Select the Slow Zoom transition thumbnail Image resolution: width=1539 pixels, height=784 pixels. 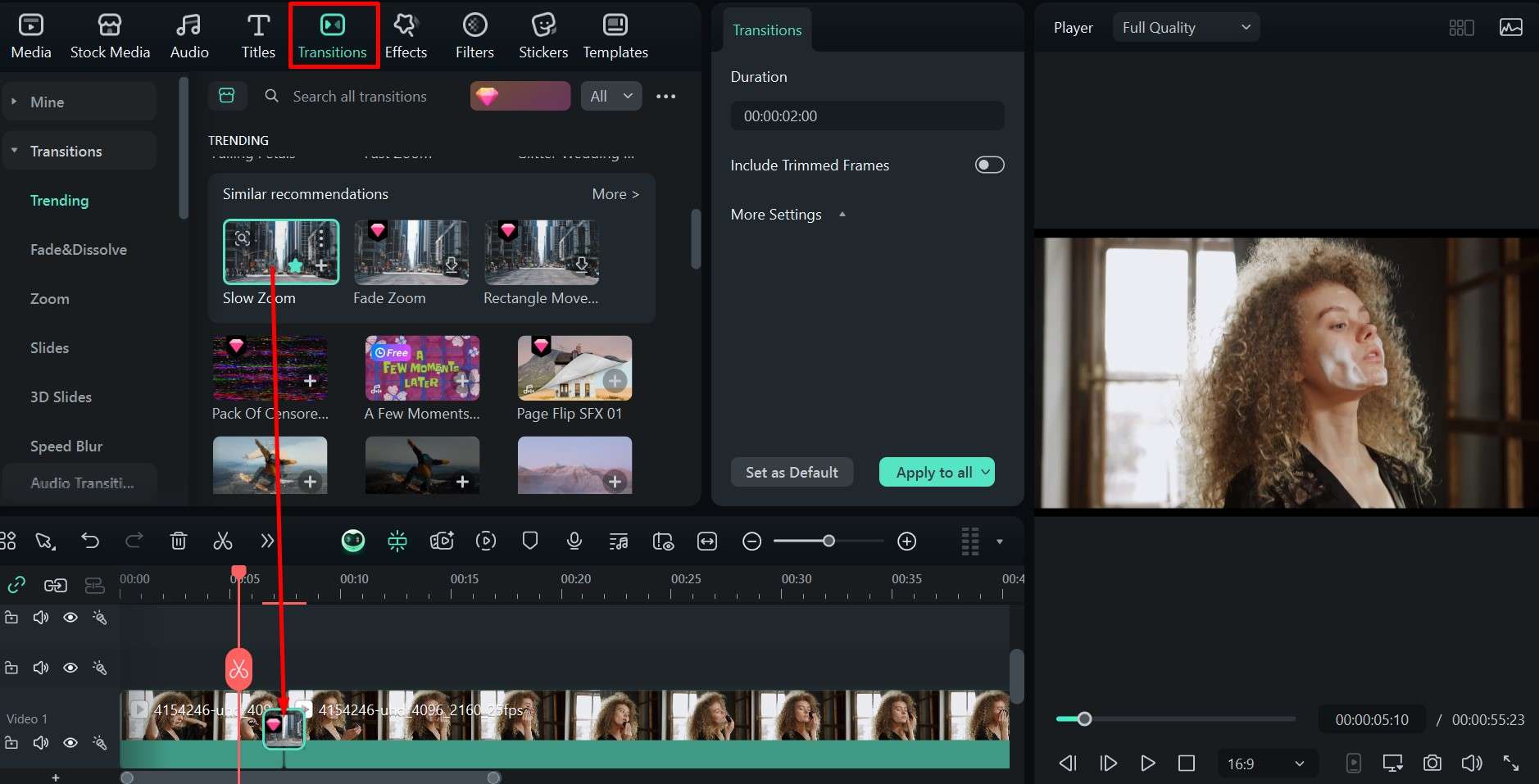(281, 252)
